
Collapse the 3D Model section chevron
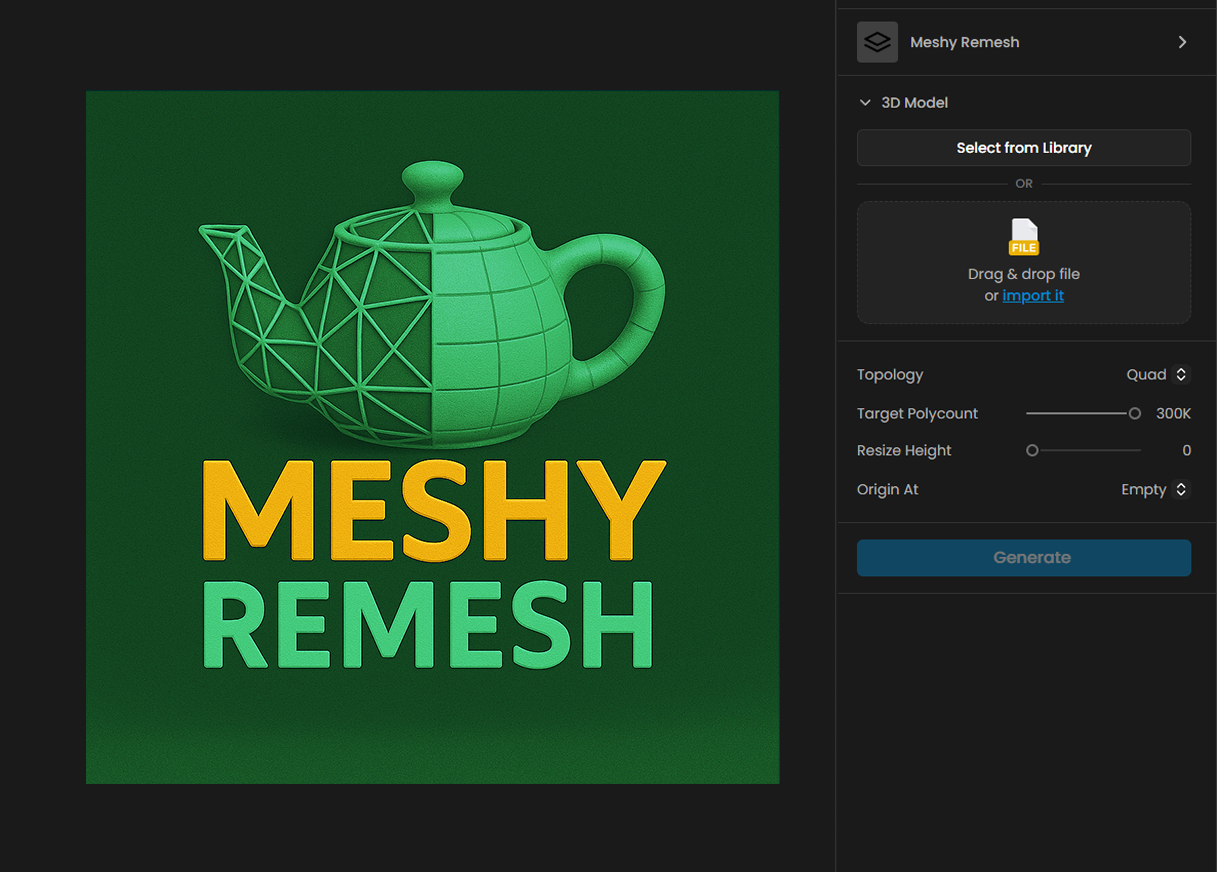(865, 103)
